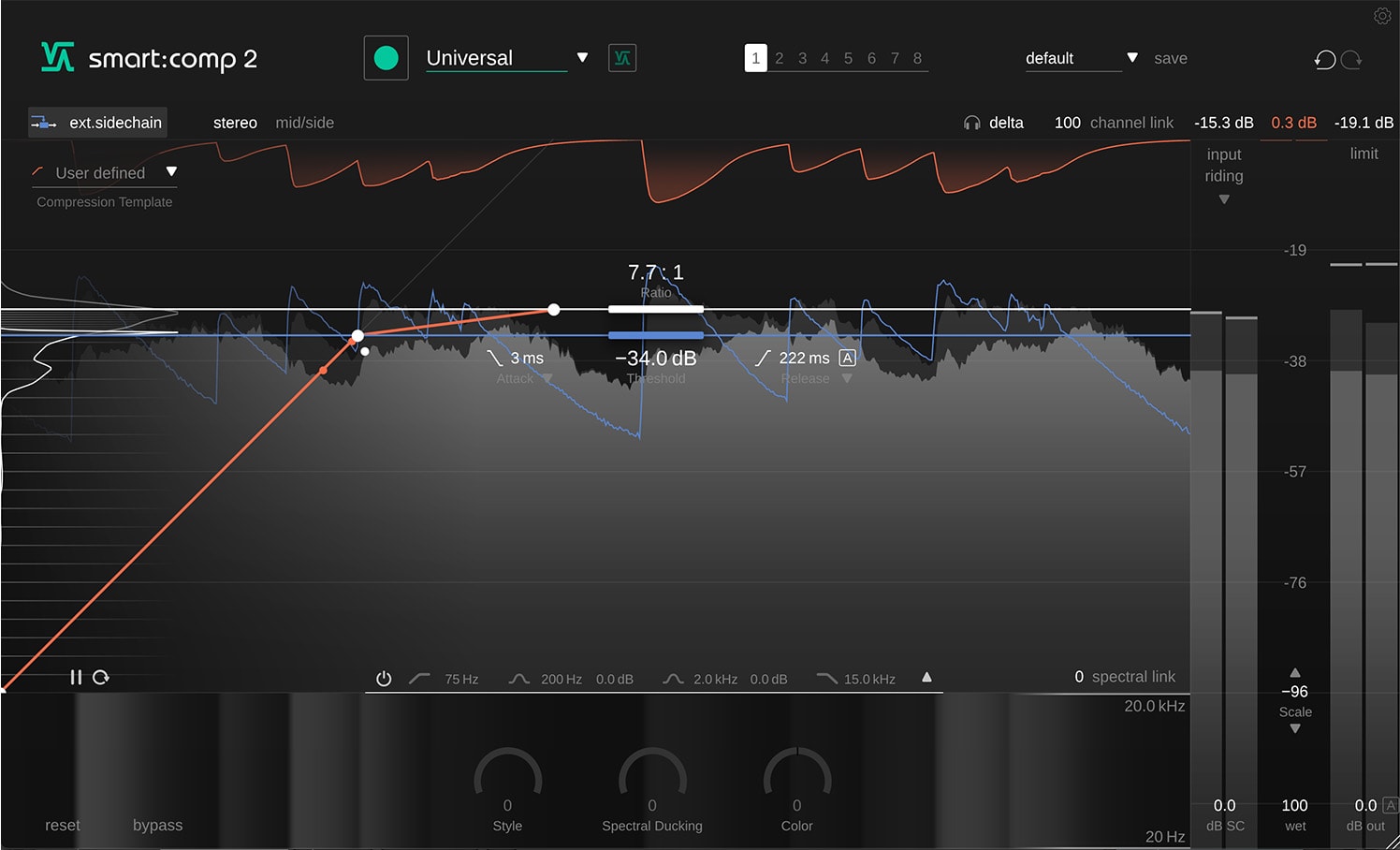Click the Scale down arrow
Screen dimensions: 1400x850
pos(1295,728)
